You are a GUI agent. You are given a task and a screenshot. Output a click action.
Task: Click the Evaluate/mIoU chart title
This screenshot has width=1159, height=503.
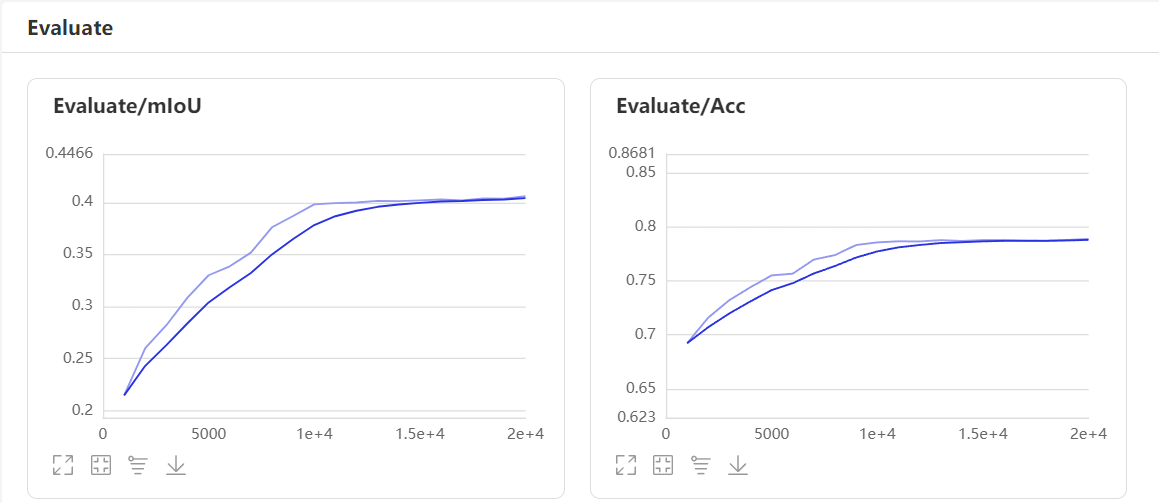coord(127,106)
